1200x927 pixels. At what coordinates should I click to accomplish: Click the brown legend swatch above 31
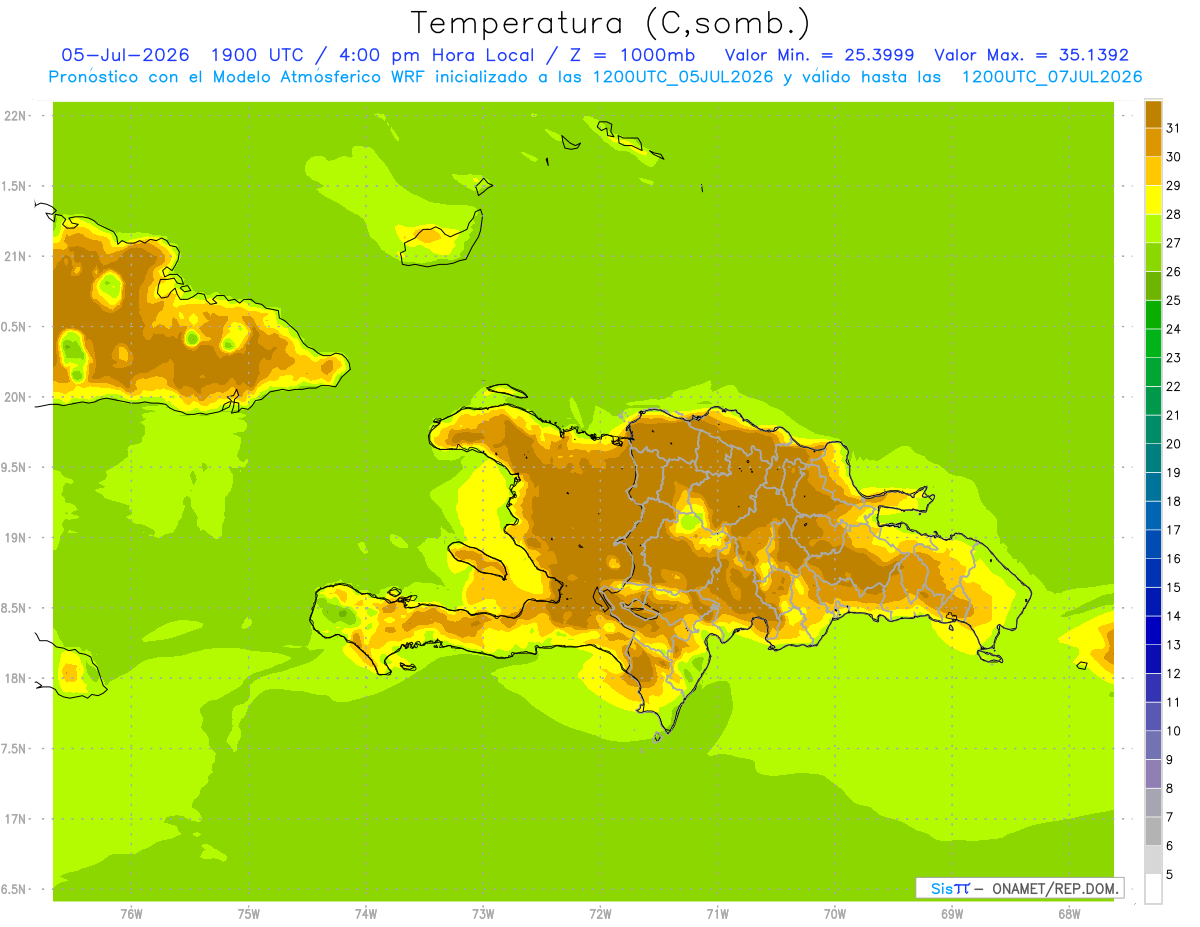coord(1153,114)
